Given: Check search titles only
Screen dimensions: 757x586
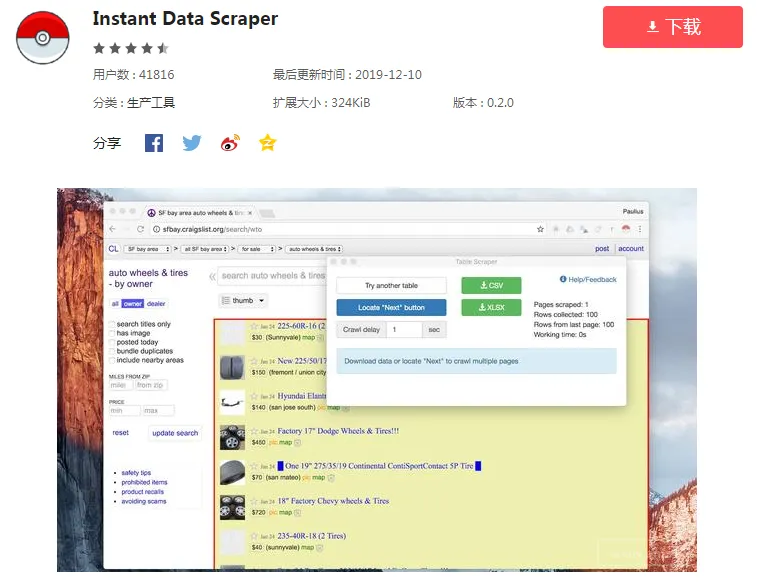Looking at the screenshot, I should (112, 324).
